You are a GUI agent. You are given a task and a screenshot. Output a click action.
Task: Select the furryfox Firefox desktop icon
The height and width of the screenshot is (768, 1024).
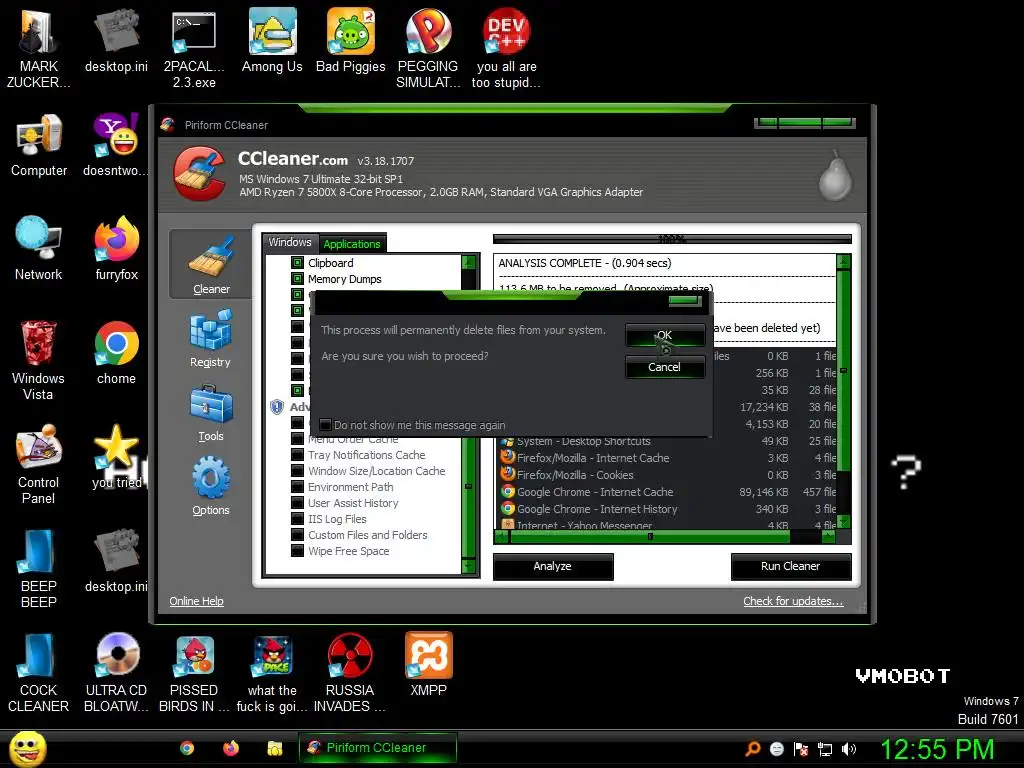[116, 248]
